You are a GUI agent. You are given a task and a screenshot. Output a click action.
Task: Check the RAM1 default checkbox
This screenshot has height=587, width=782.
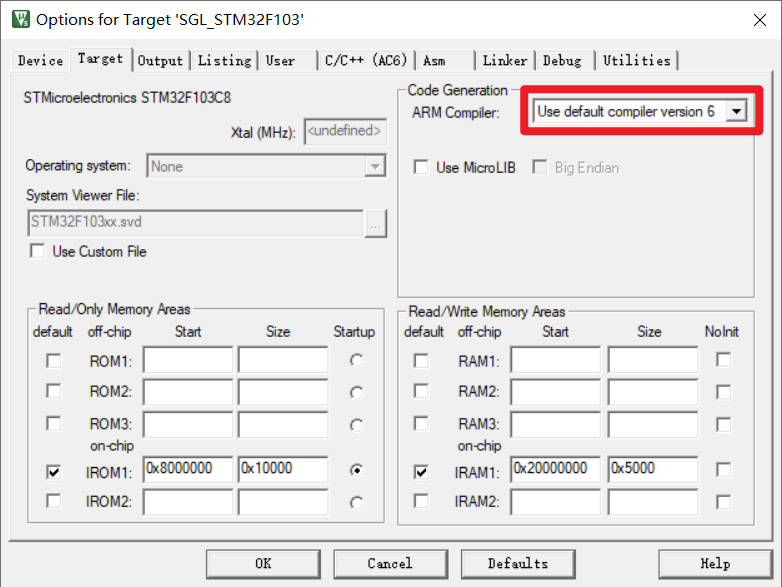pyautogui.click(x=421, y=360)
